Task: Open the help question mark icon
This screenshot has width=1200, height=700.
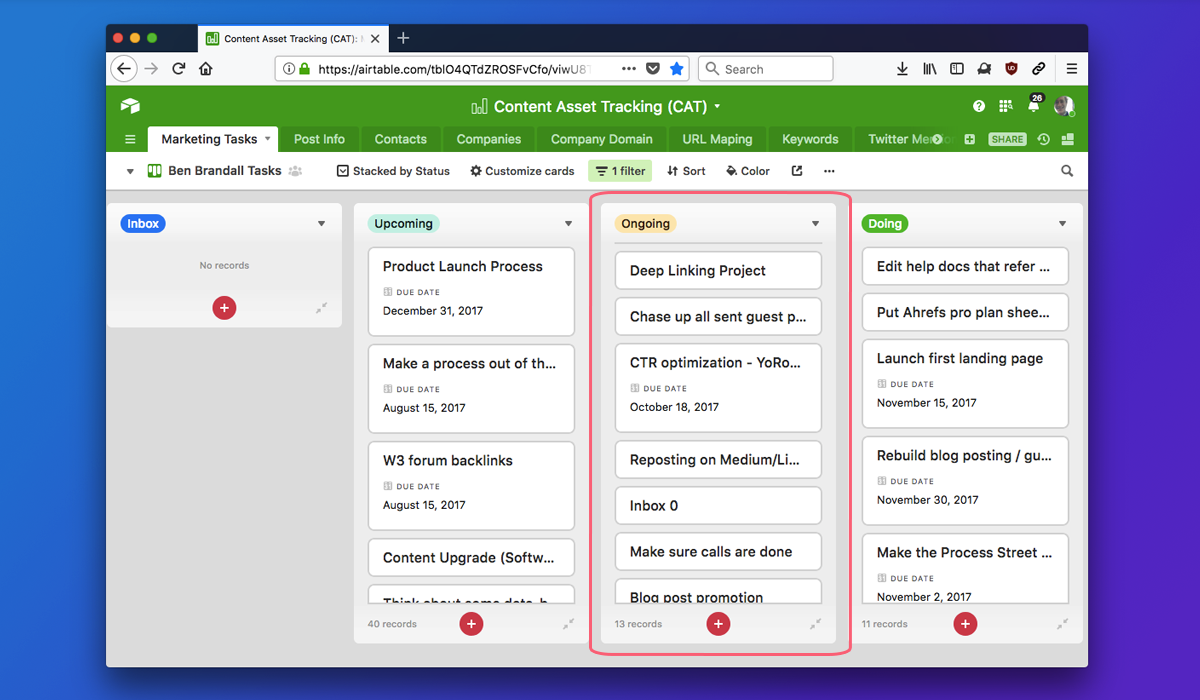Action: 979,106
